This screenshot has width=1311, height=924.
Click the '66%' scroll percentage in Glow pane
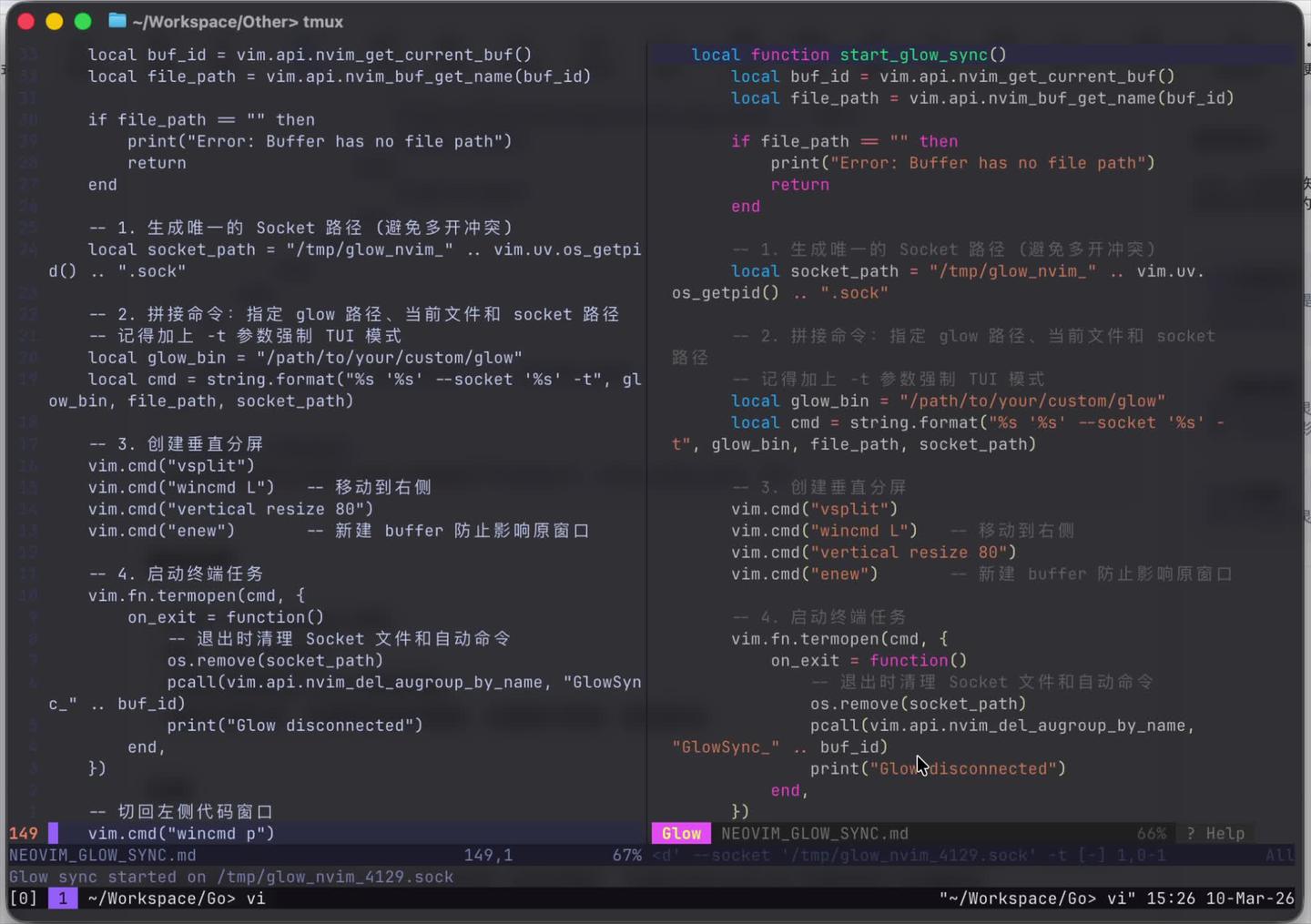tap(1152, 834)
